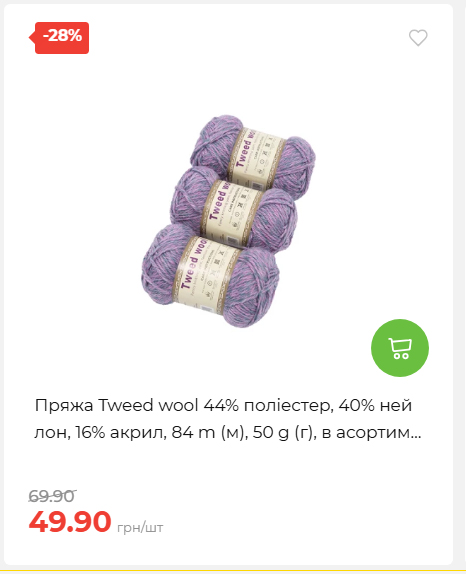Click the bottom purple yarn skein
Screen dimensions: 466x574
click(210, 276)
